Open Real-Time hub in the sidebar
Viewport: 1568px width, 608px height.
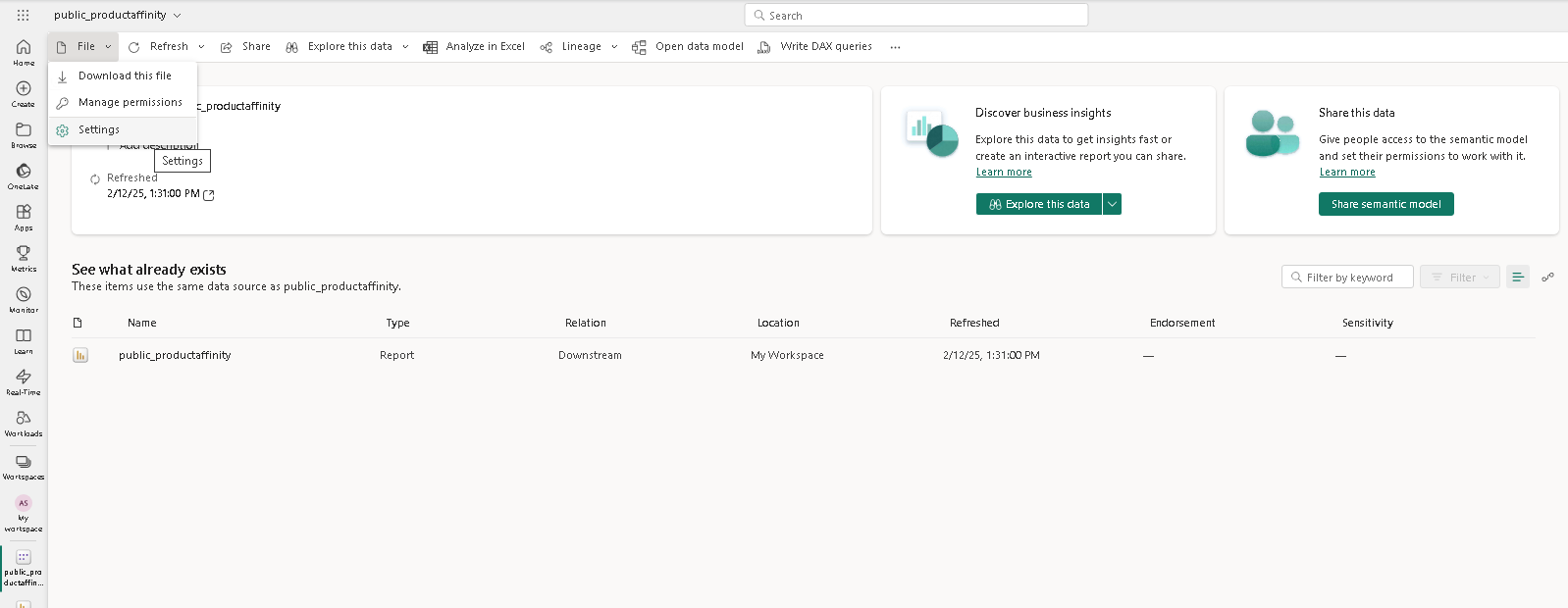[24, 381]
